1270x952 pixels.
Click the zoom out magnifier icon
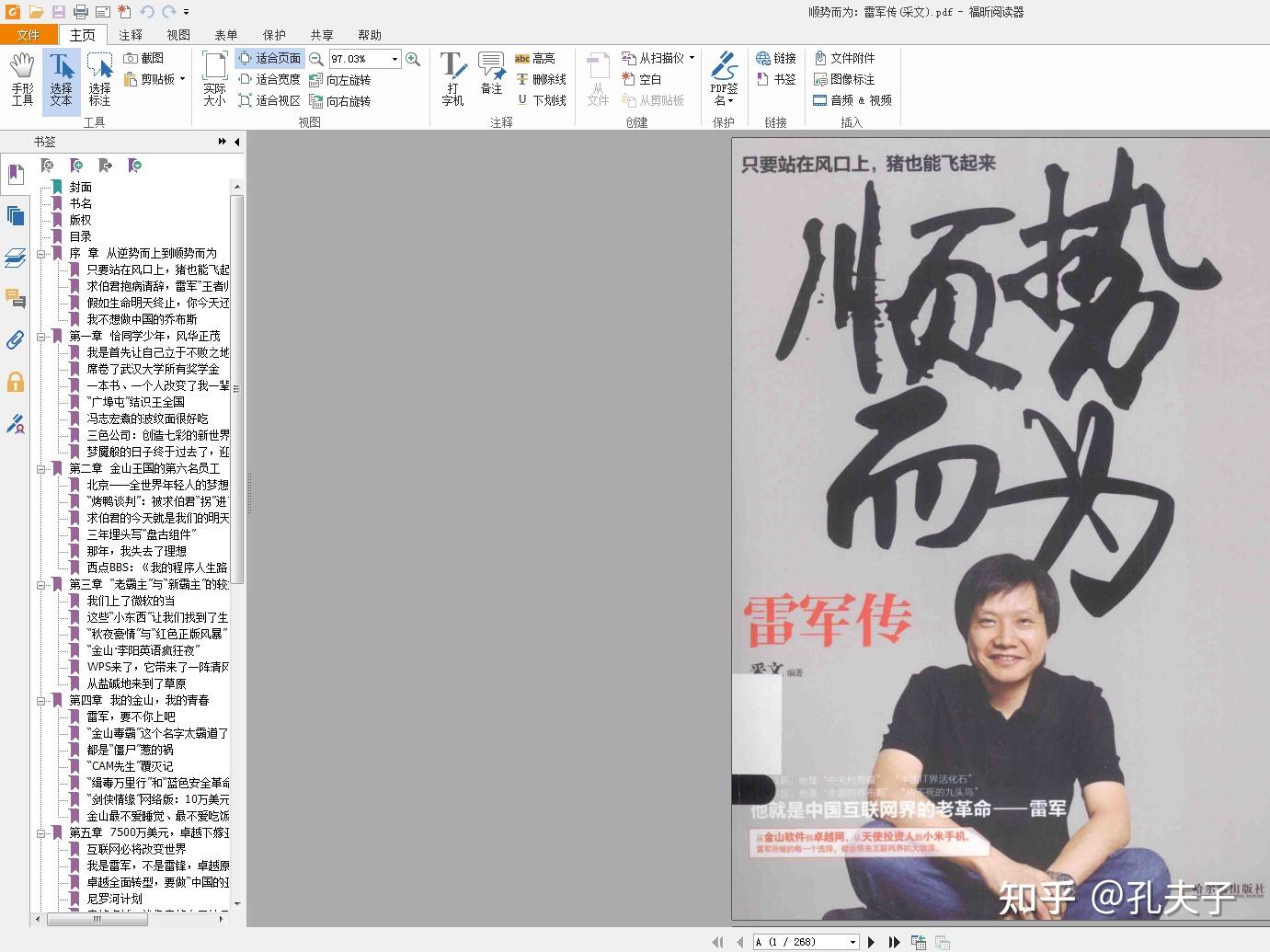[315, 59]
